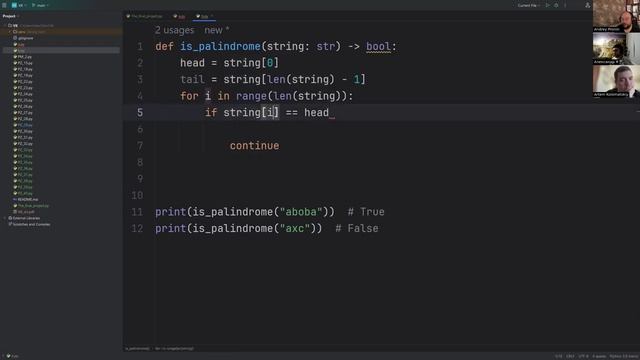Click the '2 usages' inlay hint

[x=174, y=30]
